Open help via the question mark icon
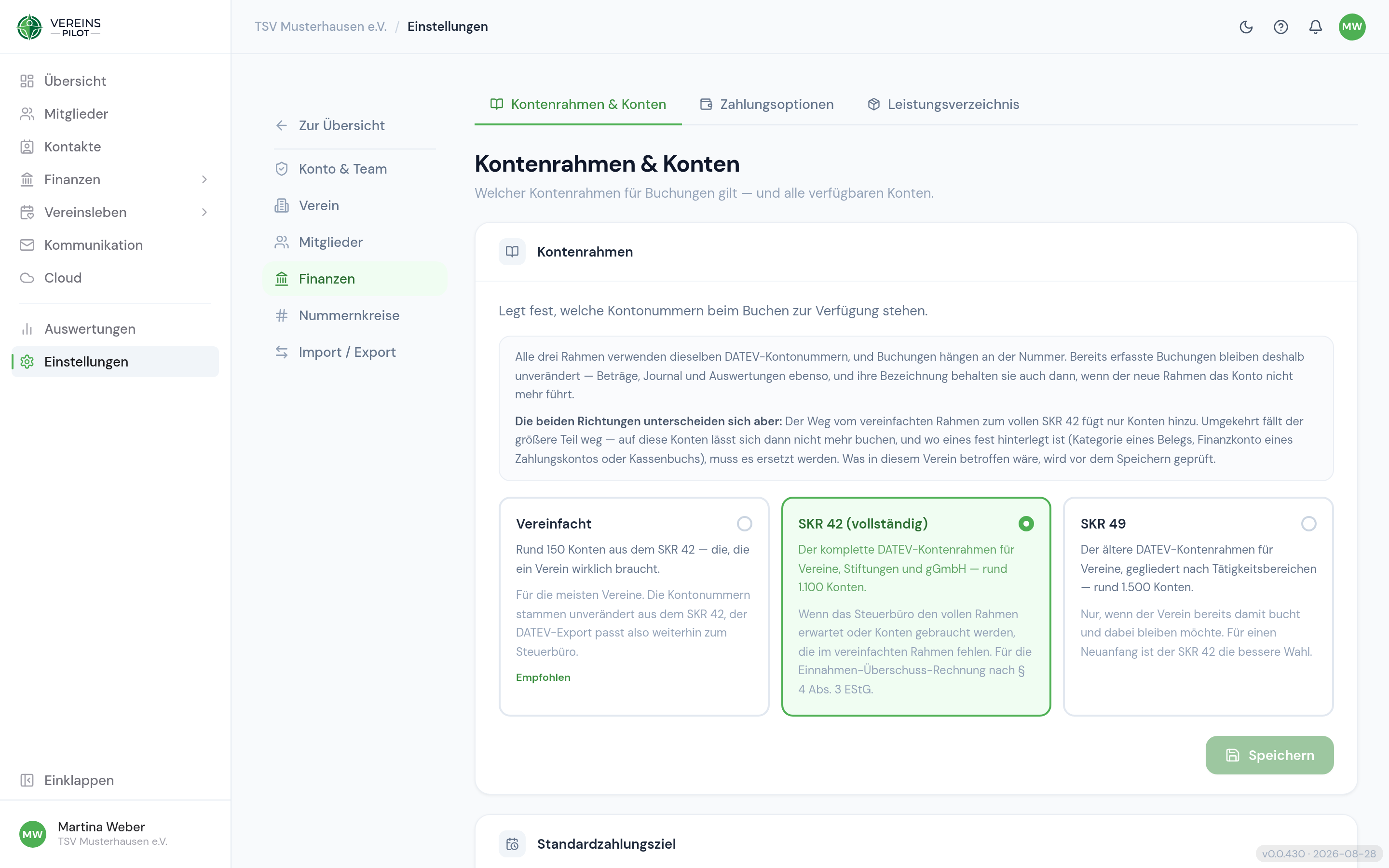 click(1280, 27)
